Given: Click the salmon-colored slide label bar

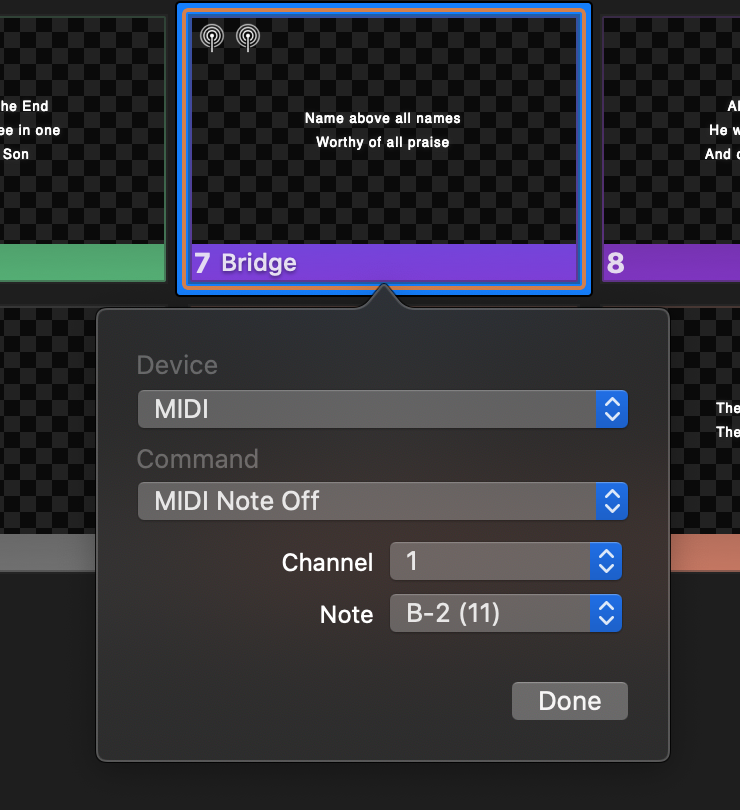Looking at the screenshot, I should click(705, 552).
